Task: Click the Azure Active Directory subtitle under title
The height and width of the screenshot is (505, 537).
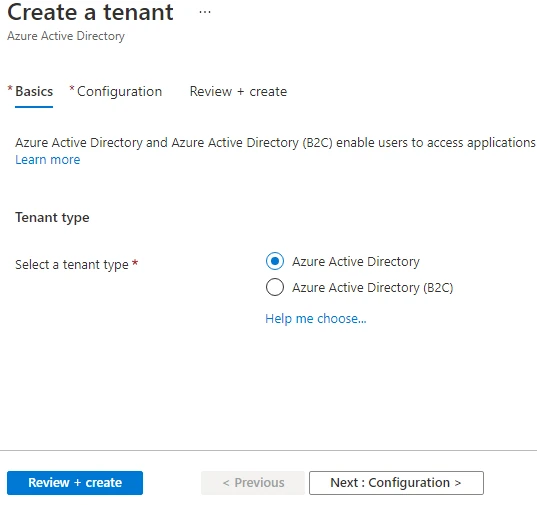Action: pyautogui.click(x=66, y=36)
